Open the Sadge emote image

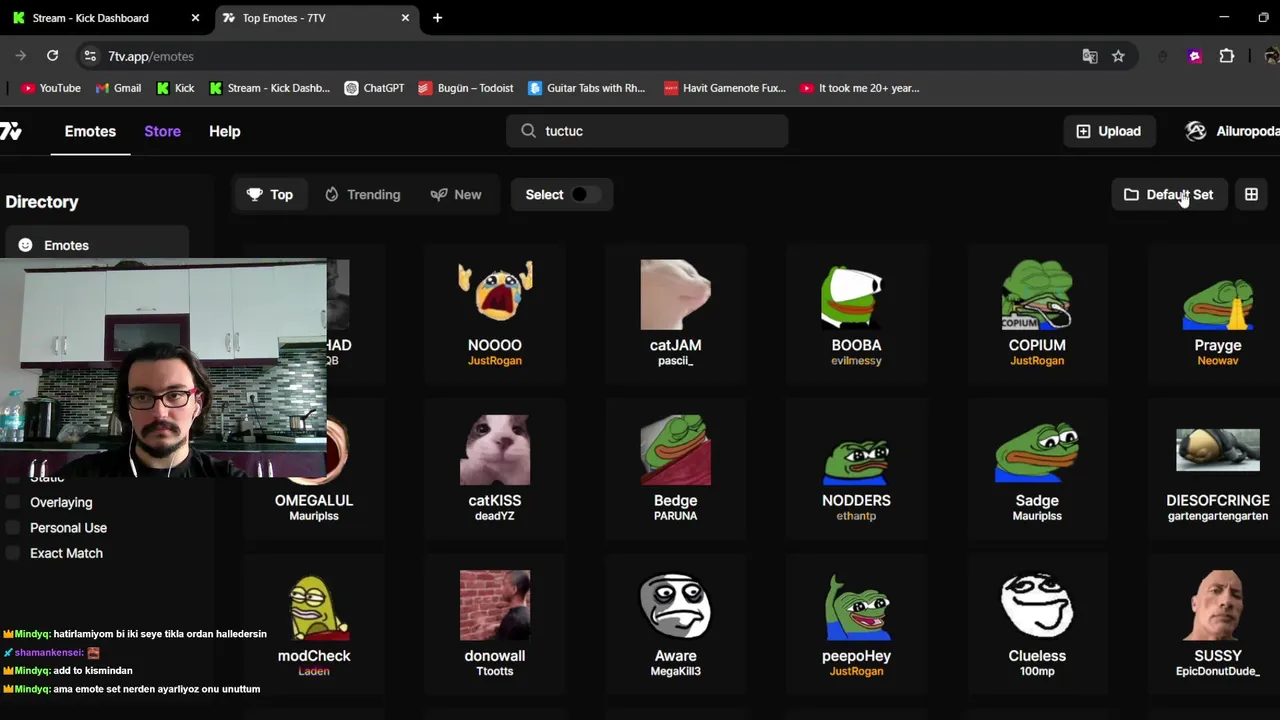1037,450
